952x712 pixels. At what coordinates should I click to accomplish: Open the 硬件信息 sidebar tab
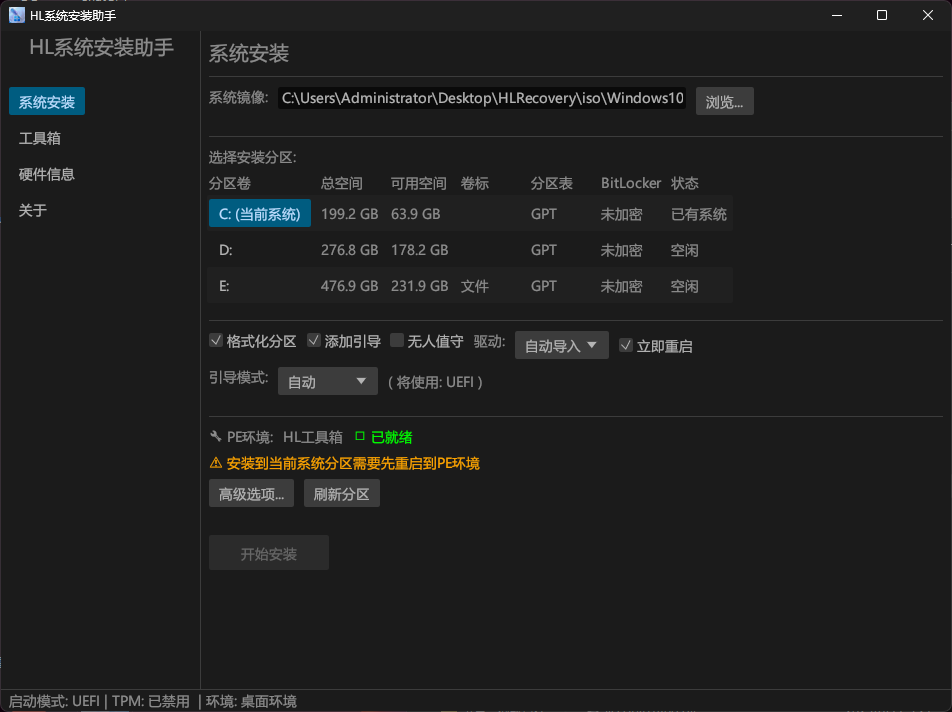47,174
